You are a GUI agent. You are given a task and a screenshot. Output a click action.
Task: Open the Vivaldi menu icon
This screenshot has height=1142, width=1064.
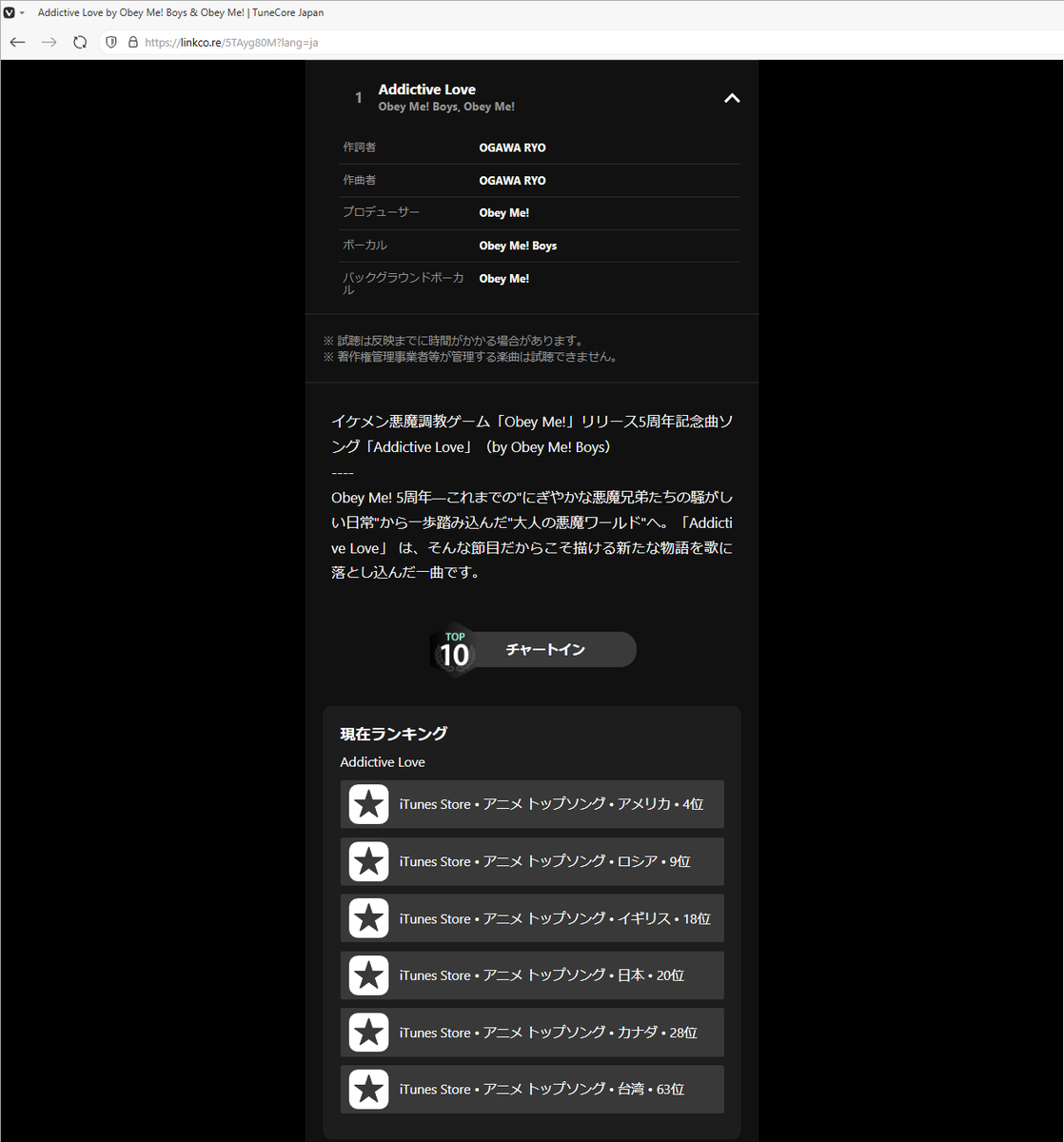(x=10, y=12)
